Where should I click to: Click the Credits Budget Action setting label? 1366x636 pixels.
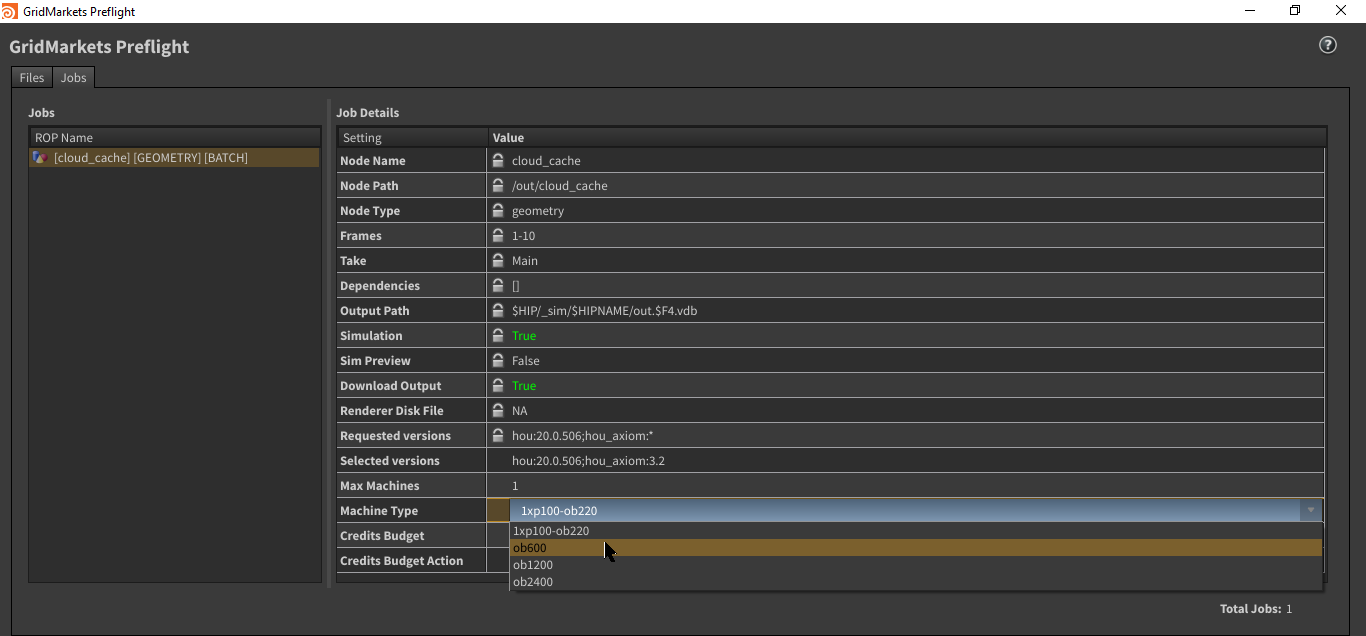coord(401,560)
